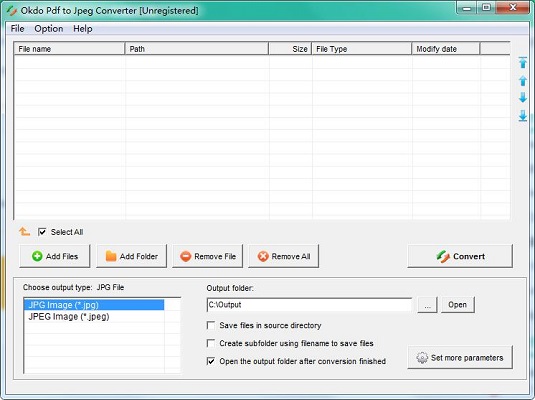The image size is (535, 400).
Task: Click the Remove All button
Action: click(x=284, y=256)
